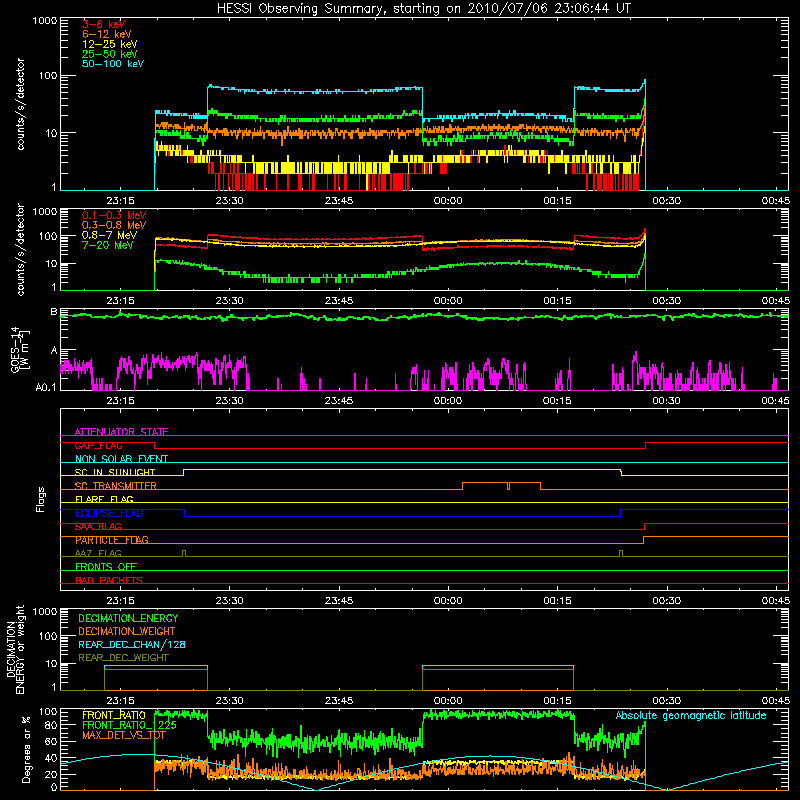Select the SAA_FLAG label
The width and height of the screenshot is (800, 800).
tap(98, 527)
